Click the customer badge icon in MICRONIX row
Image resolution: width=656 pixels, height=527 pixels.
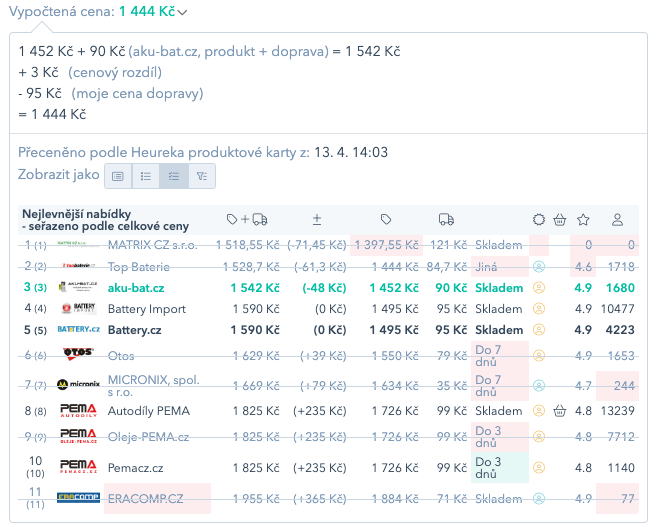539,386
